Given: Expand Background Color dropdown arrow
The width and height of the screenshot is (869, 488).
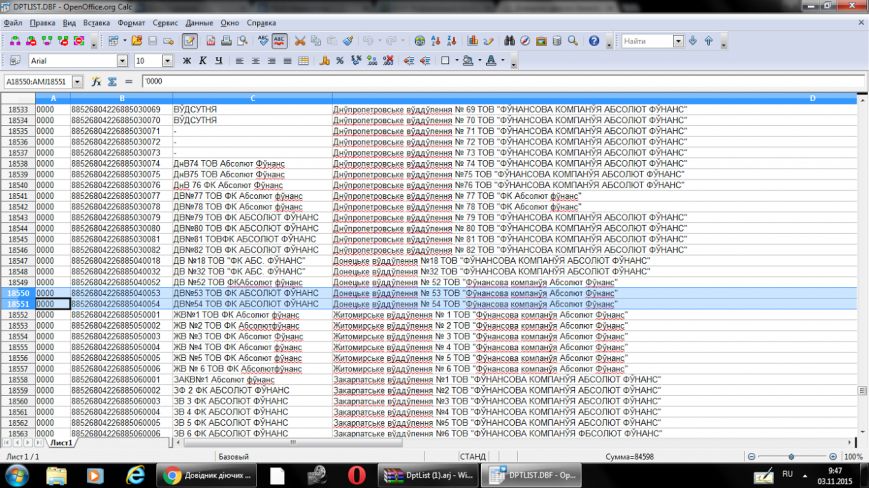Looking at the screenshot, I should click(x=479, y=61).
